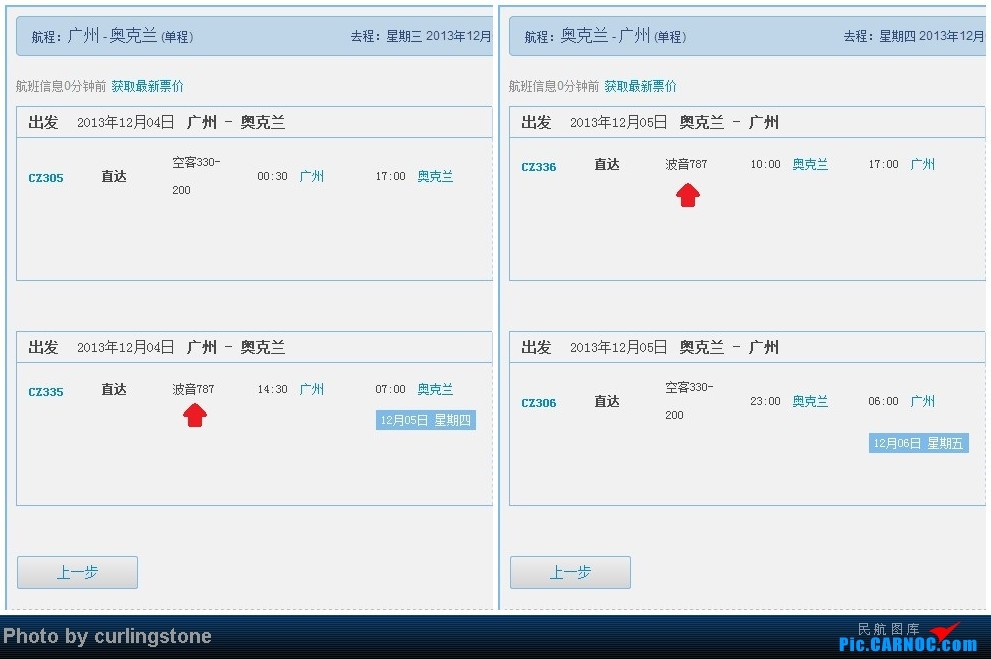Click 广州 arrival link in CZ306 row
The height and width of the screenshot is (659, 991).
point(923,401)
